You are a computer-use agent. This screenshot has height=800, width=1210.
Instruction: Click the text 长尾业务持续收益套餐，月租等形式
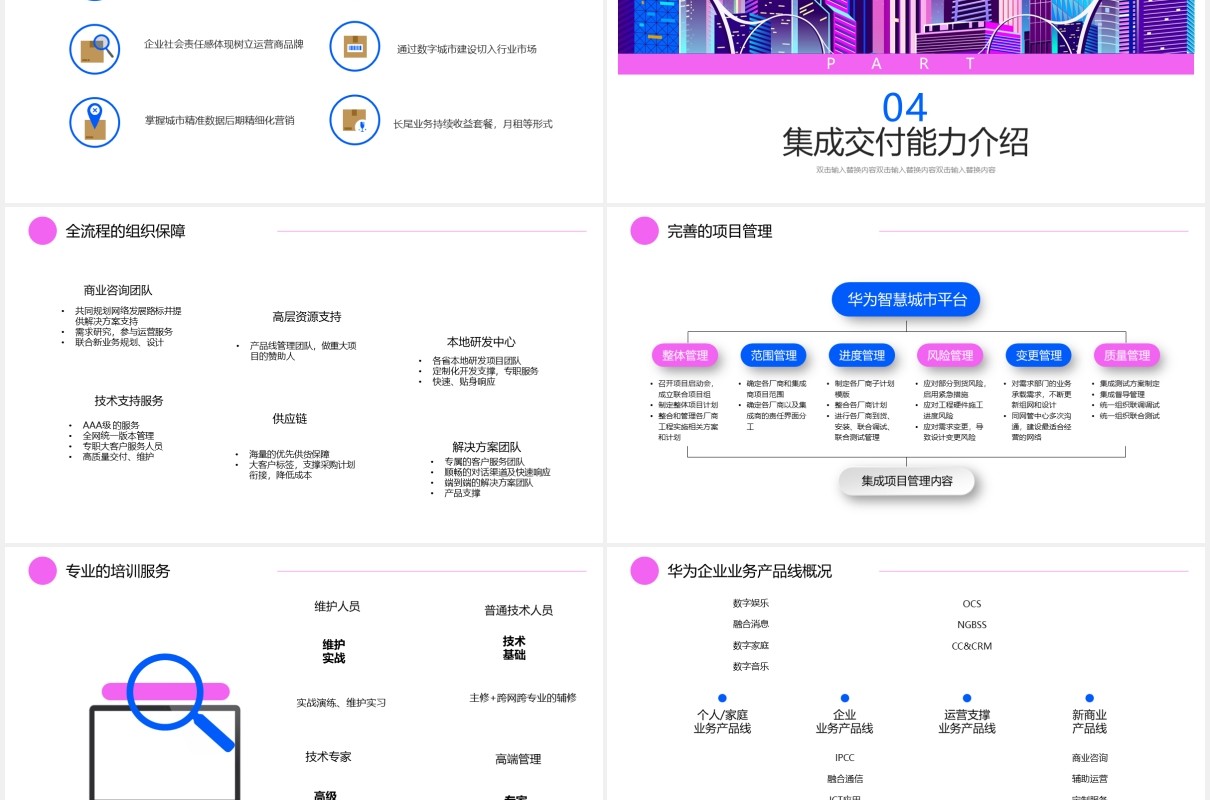472,124
